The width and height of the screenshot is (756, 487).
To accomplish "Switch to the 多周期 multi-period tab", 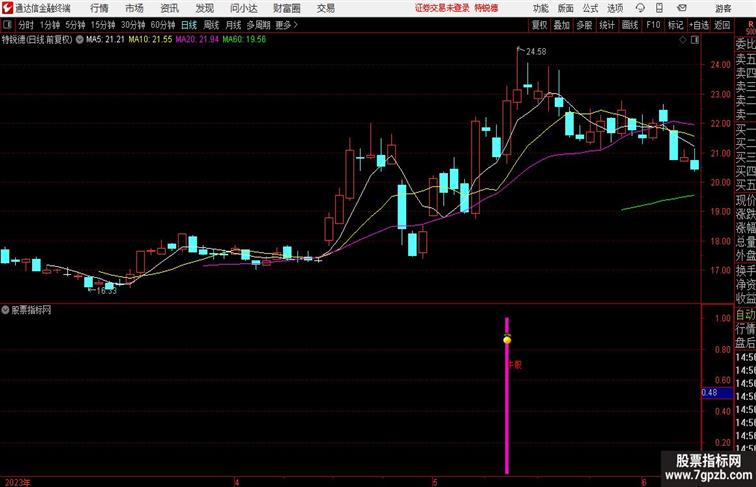I will coord(258,25).
